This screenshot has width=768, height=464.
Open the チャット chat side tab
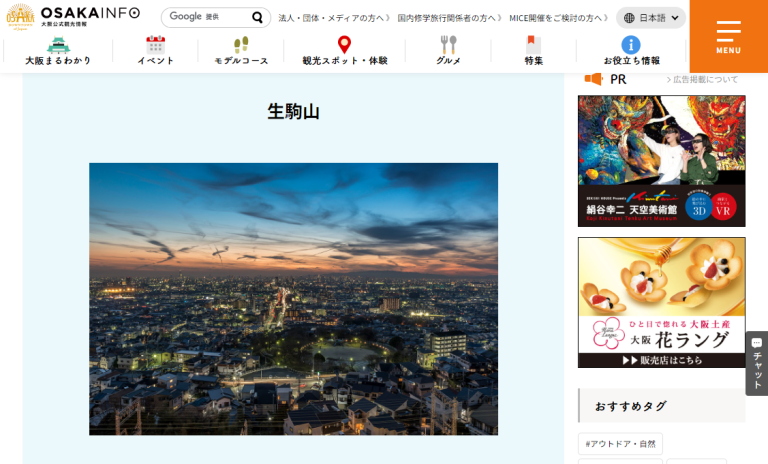point(756,362)
